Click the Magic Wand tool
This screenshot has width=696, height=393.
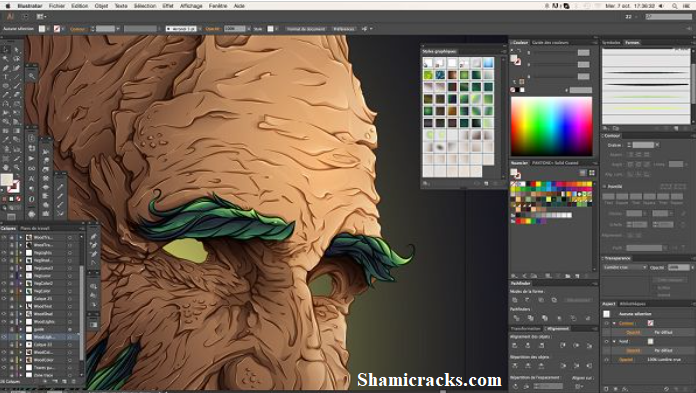click(x=5, y=59)
